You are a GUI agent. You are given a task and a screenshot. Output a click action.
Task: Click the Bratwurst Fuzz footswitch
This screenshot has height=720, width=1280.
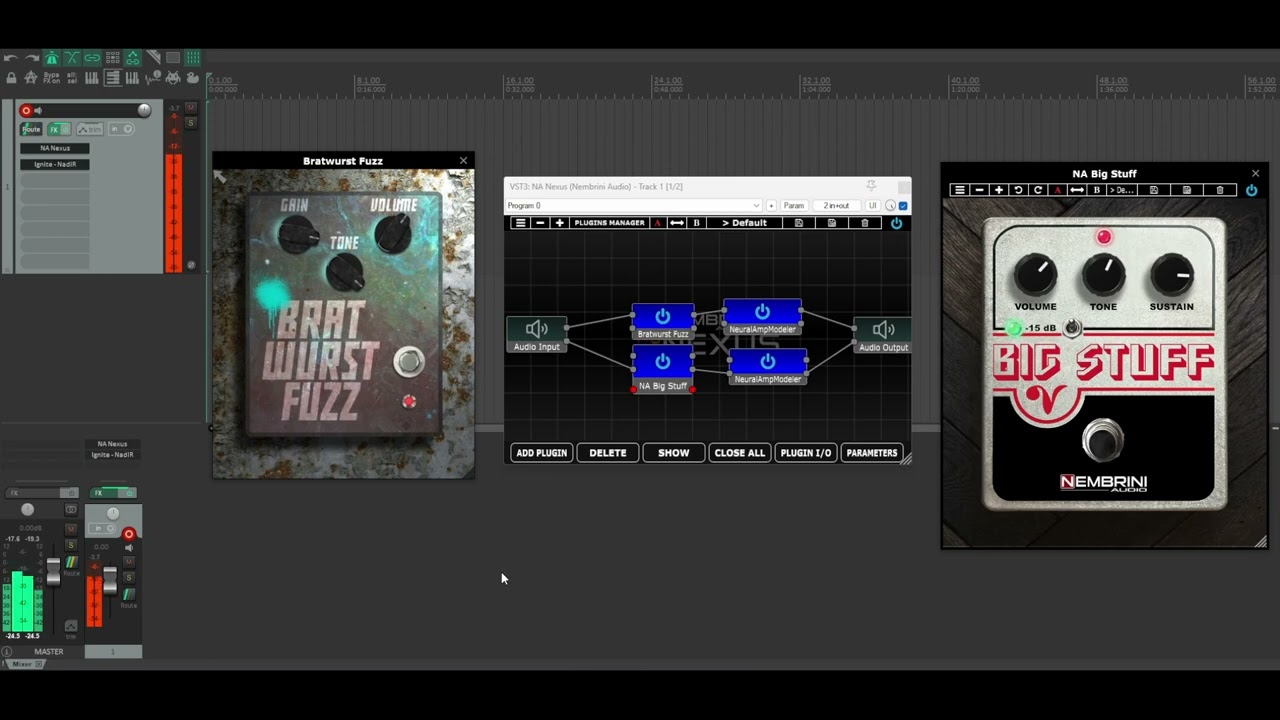coord(408,362)
